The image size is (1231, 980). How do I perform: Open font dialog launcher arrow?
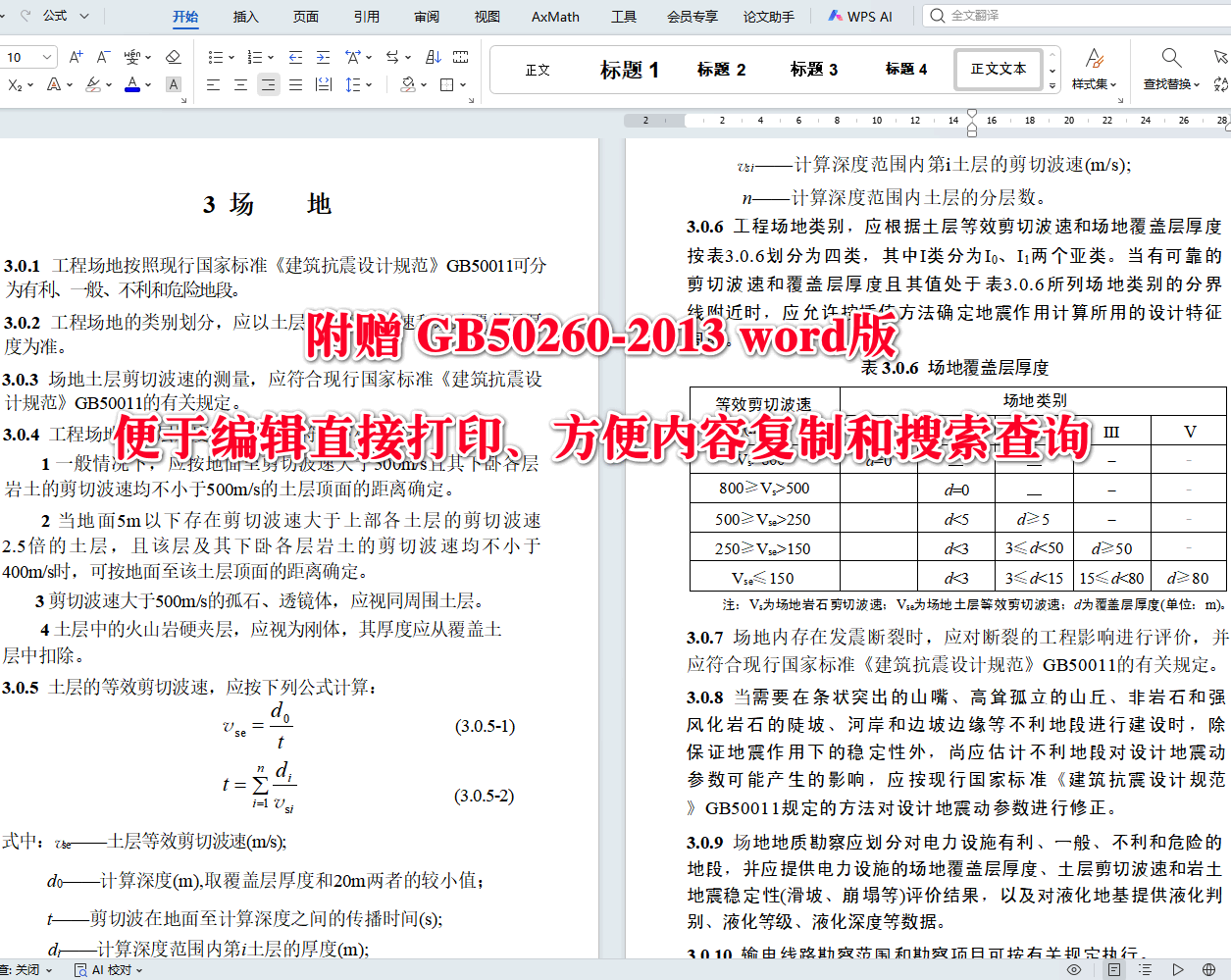tap(184, 100)
